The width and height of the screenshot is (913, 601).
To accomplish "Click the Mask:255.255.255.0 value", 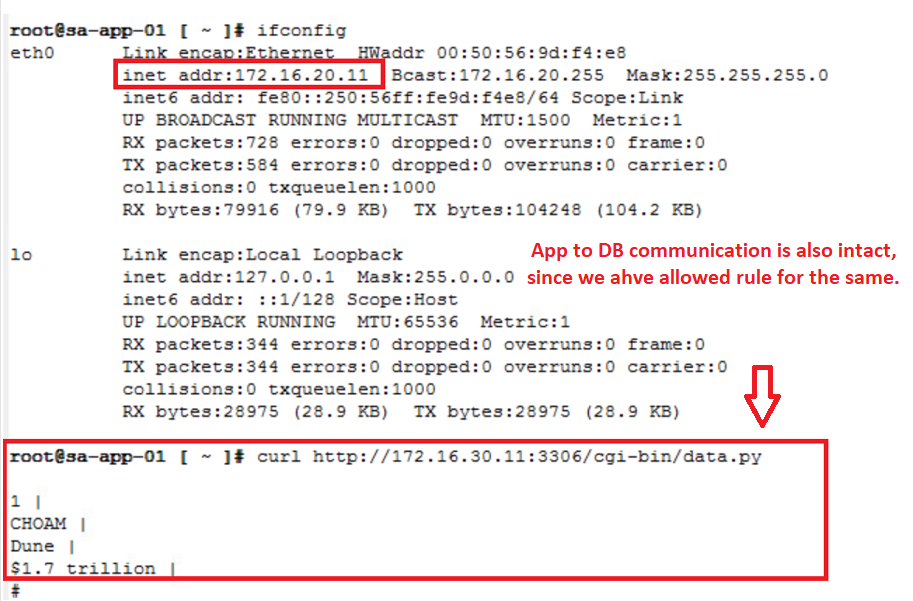I will point(727,75).
